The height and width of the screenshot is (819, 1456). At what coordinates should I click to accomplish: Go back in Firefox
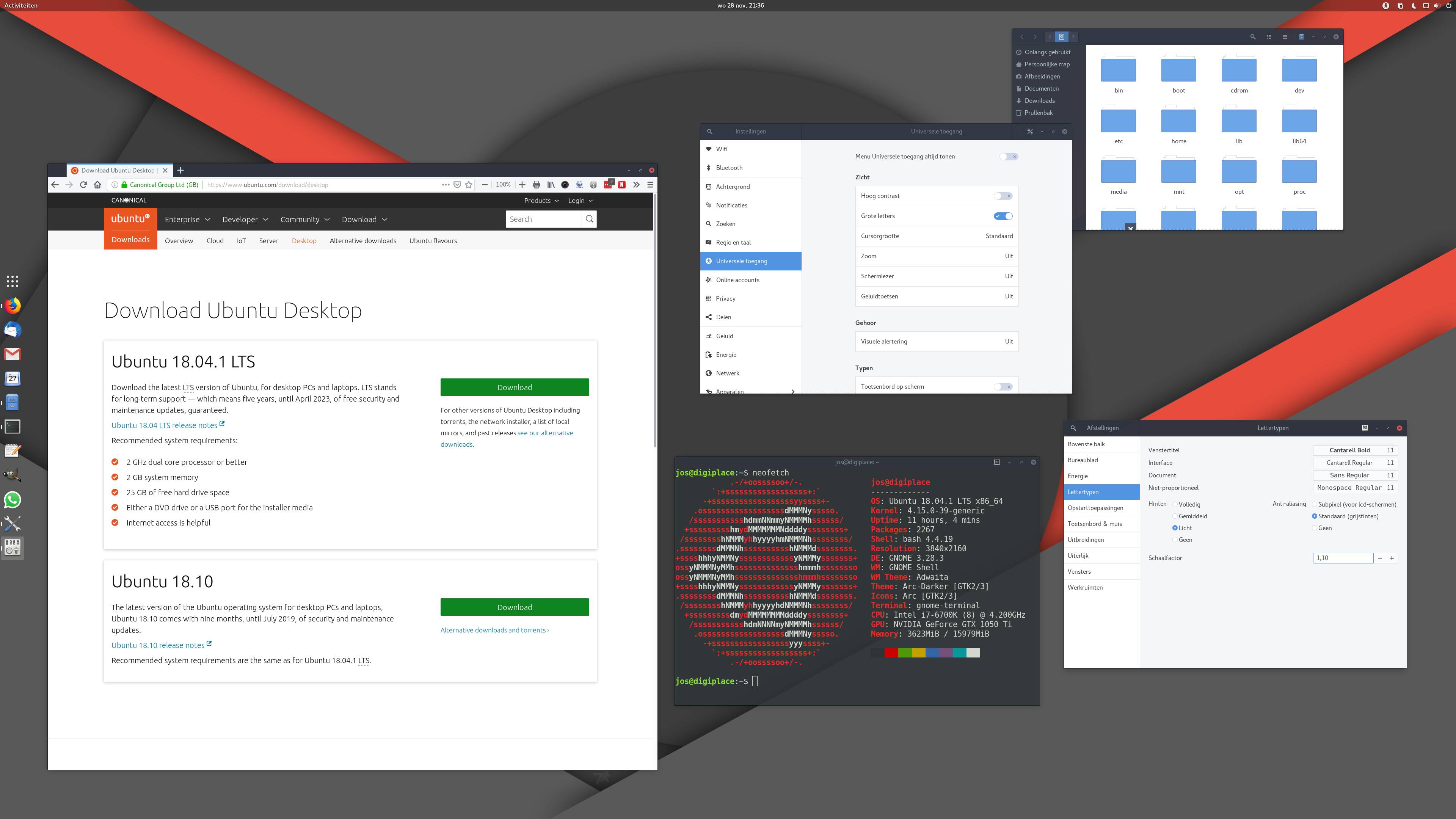coord(55,185)
